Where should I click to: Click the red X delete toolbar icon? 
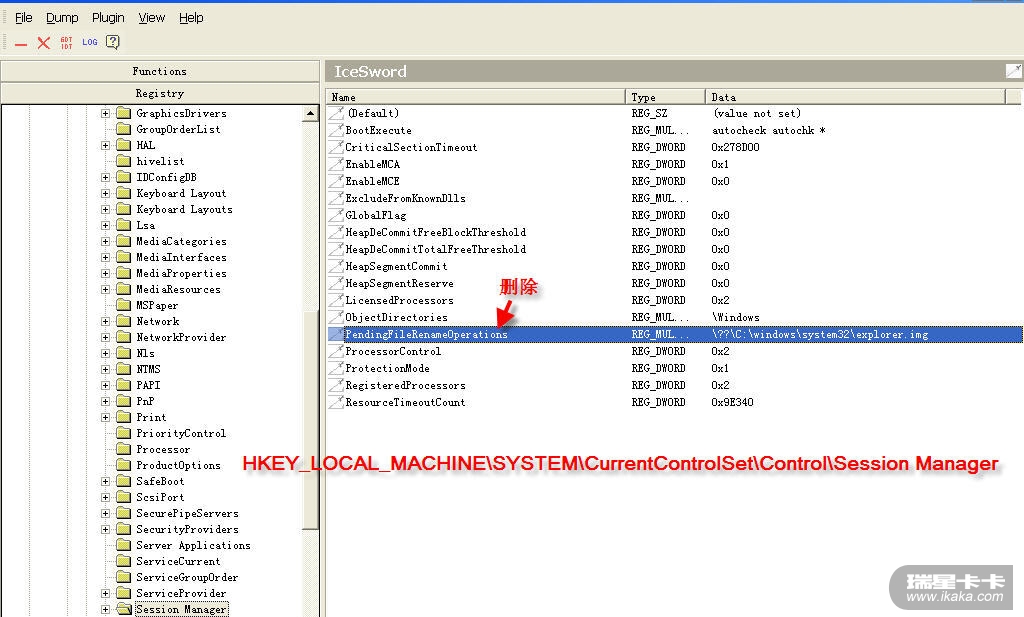pyautogui.click(x=43, y=43)
